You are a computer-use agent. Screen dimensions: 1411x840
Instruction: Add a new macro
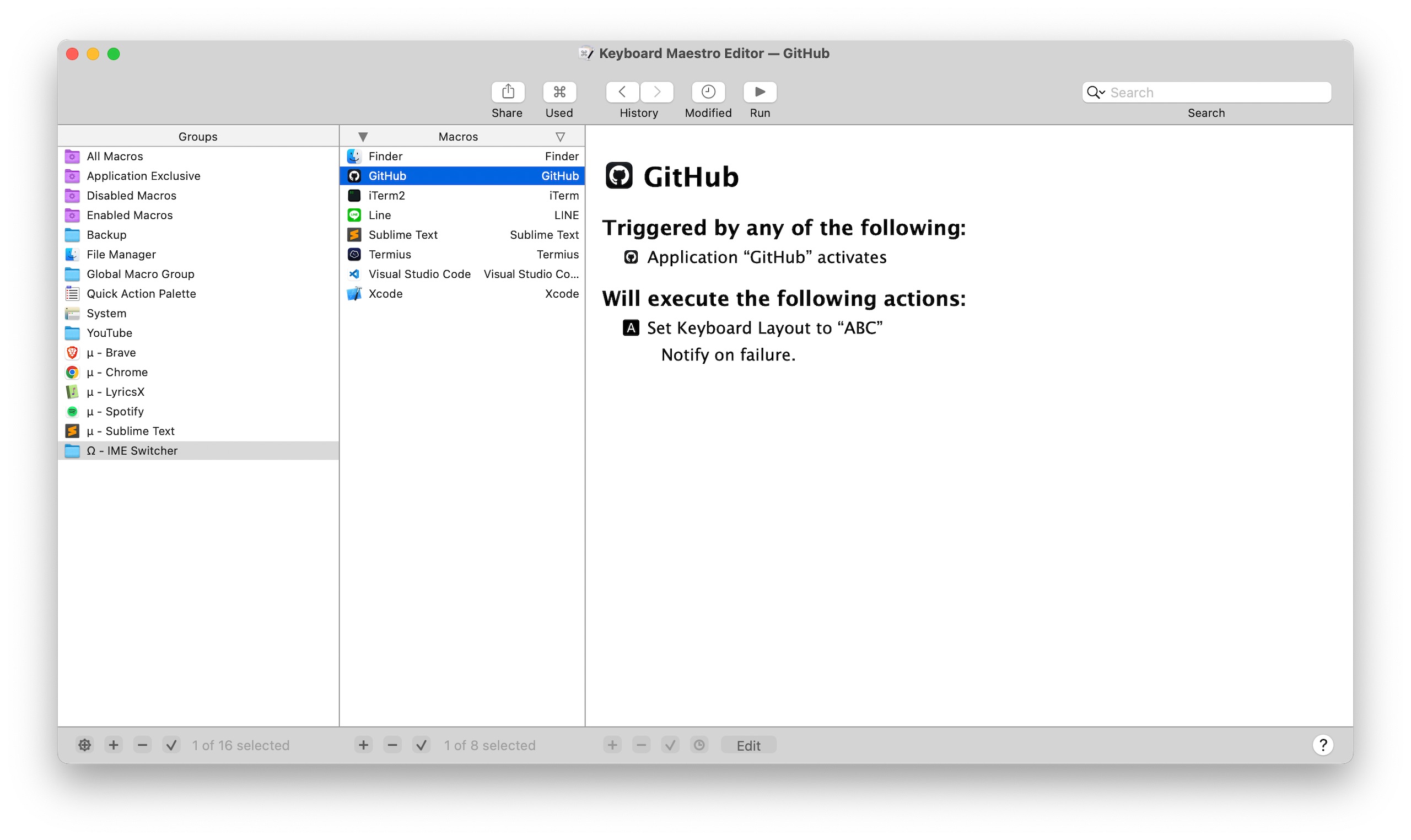[x=363, y=745]
